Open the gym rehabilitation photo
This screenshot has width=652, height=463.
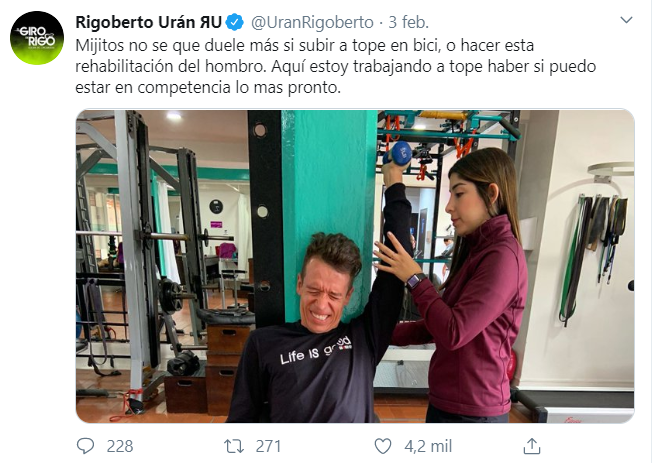(x=355, y=266)
